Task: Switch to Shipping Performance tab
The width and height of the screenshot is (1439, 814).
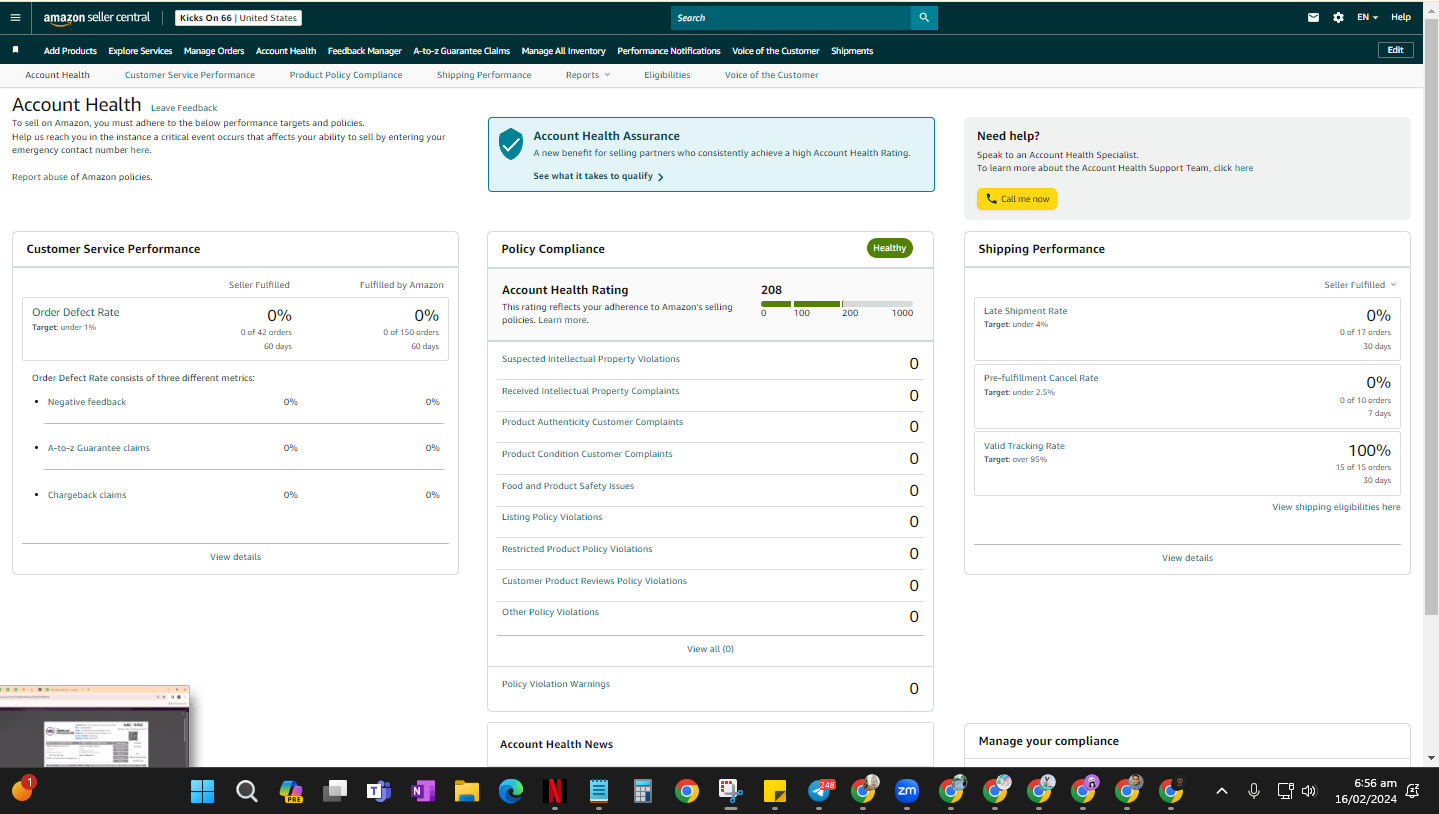Action: 484,75
